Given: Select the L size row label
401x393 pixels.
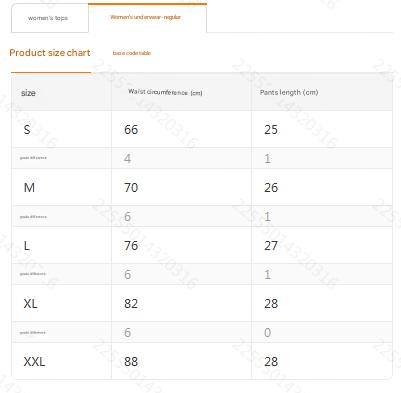Looking at the screenshot, I should [x=27, y=246].
